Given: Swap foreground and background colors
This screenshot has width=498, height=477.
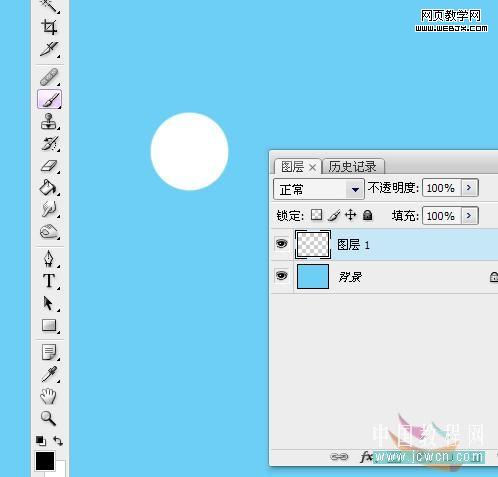Looking at the screenshot, I should click(58, 441).
